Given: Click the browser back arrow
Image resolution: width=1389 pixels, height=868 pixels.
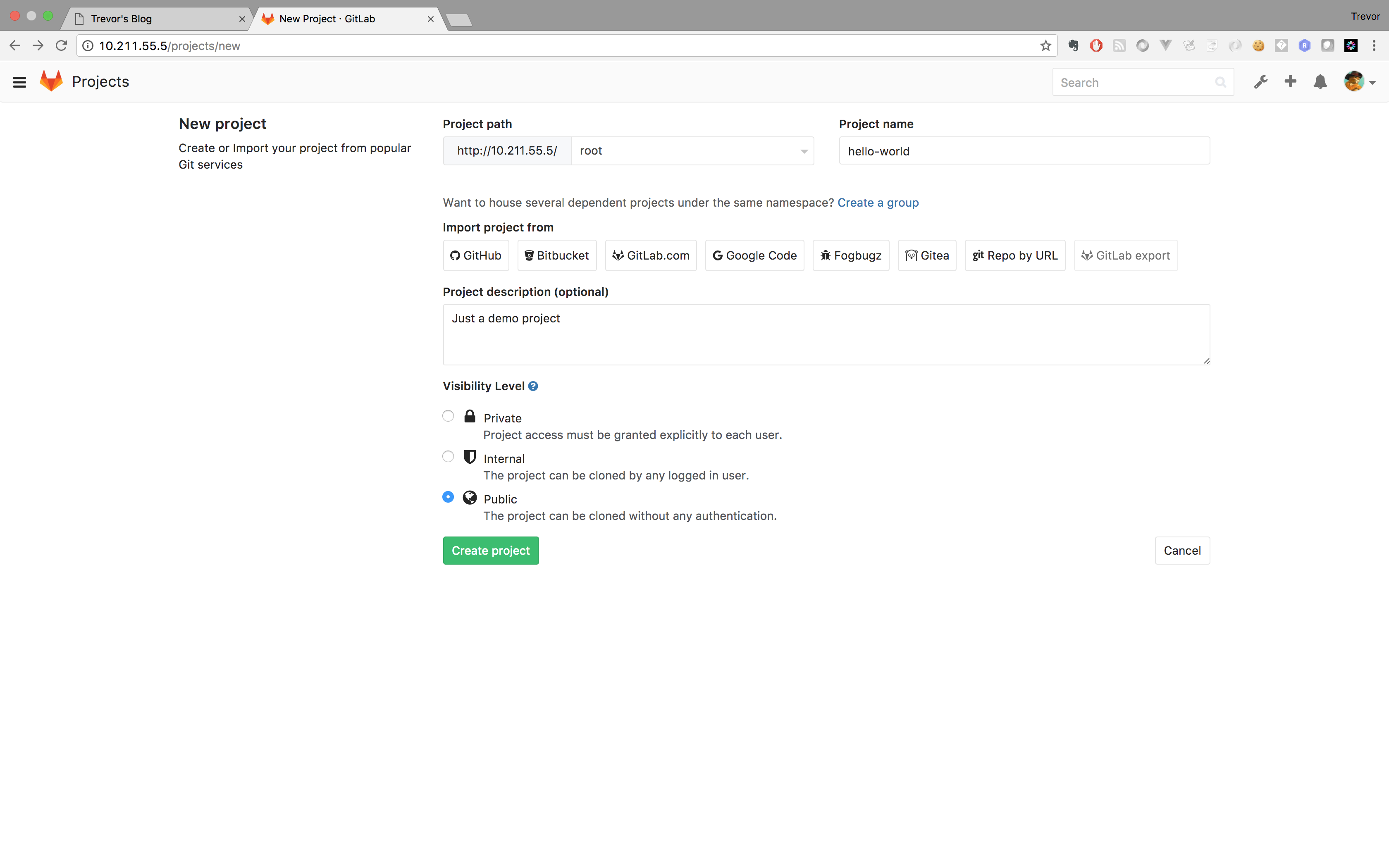Looking at the screenshot, I should coord(15,45).
